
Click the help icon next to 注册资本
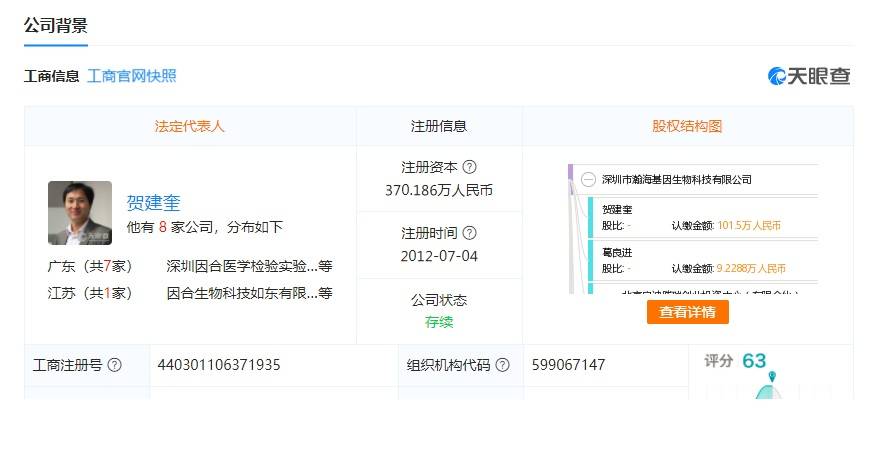(x=470, y=167)
